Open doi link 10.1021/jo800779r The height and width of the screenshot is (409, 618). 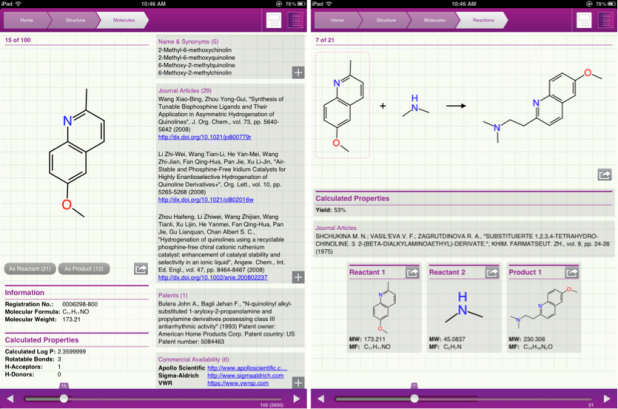(205, 137)
